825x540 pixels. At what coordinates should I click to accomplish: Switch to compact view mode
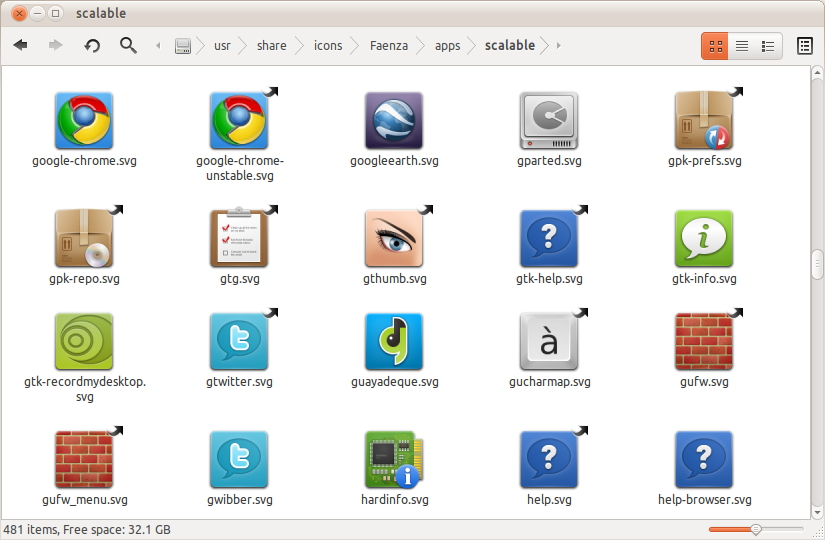click(x=768, y=46)
